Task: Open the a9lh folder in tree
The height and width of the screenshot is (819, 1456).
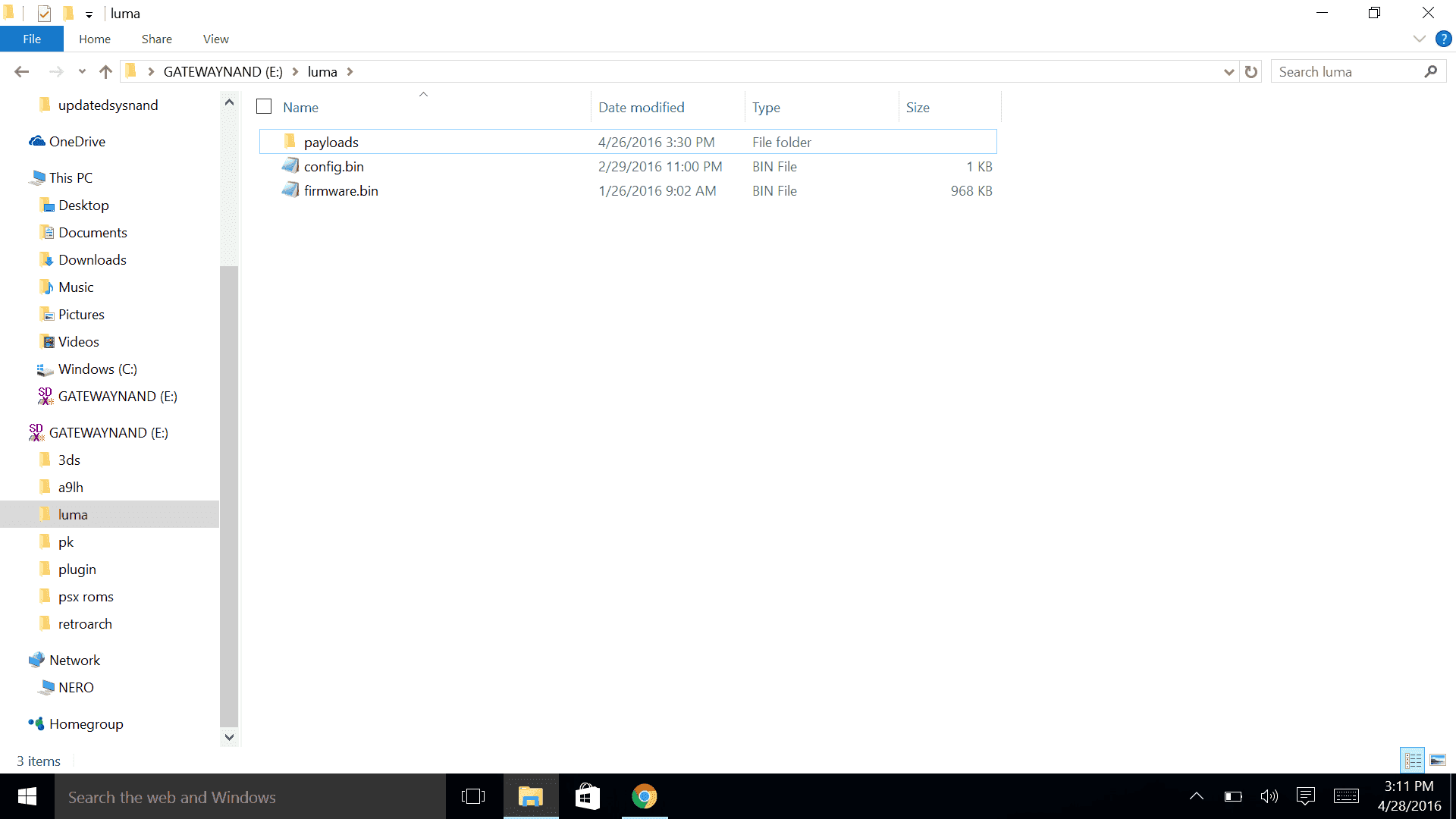Action: point(61,487)
